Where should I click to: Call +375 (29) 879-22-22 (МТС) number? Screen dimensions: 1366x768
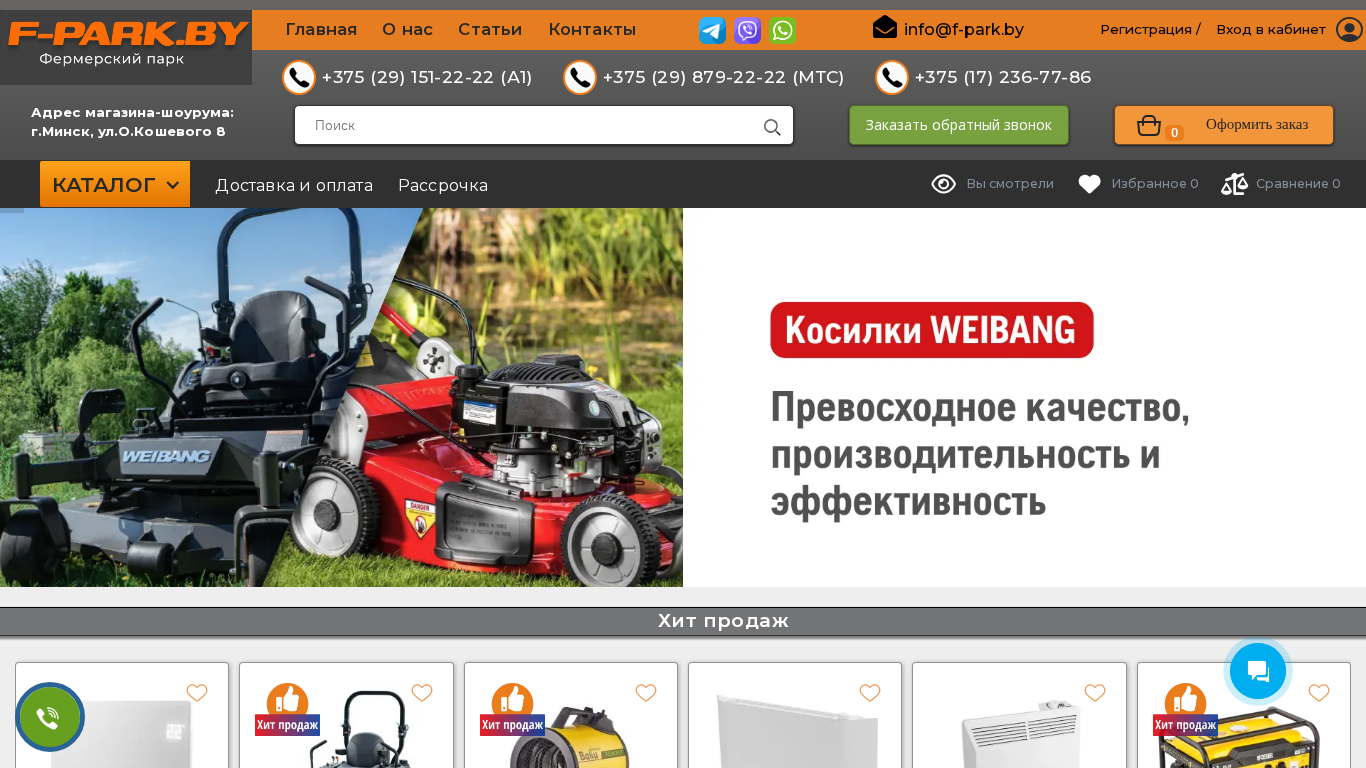723,77
